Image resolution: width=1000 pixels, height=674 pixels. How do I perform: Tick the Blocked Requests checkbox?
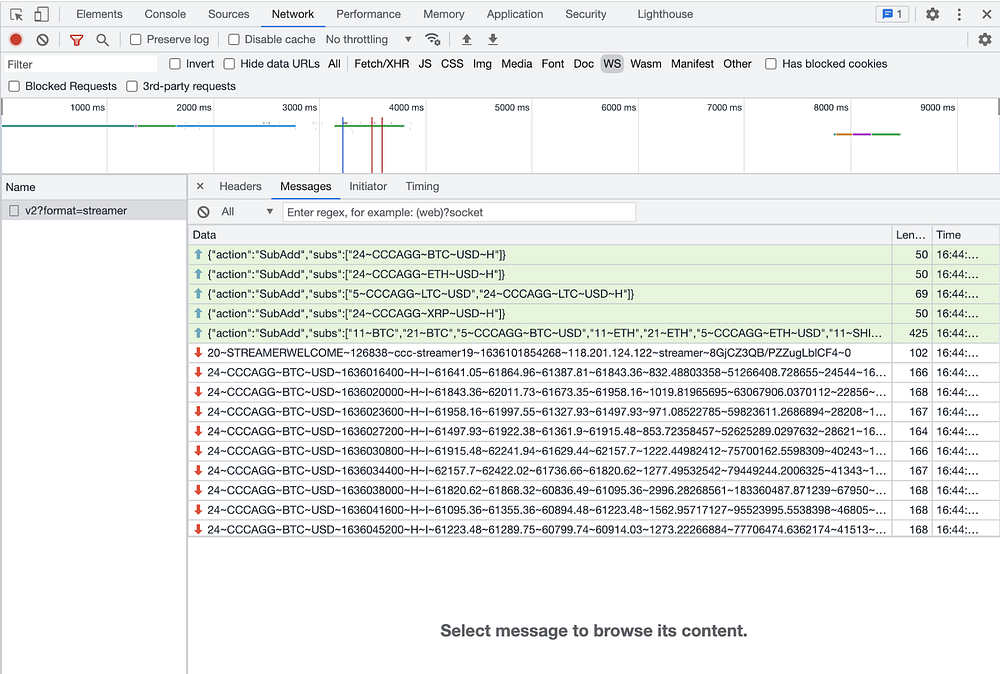point(14,86)
